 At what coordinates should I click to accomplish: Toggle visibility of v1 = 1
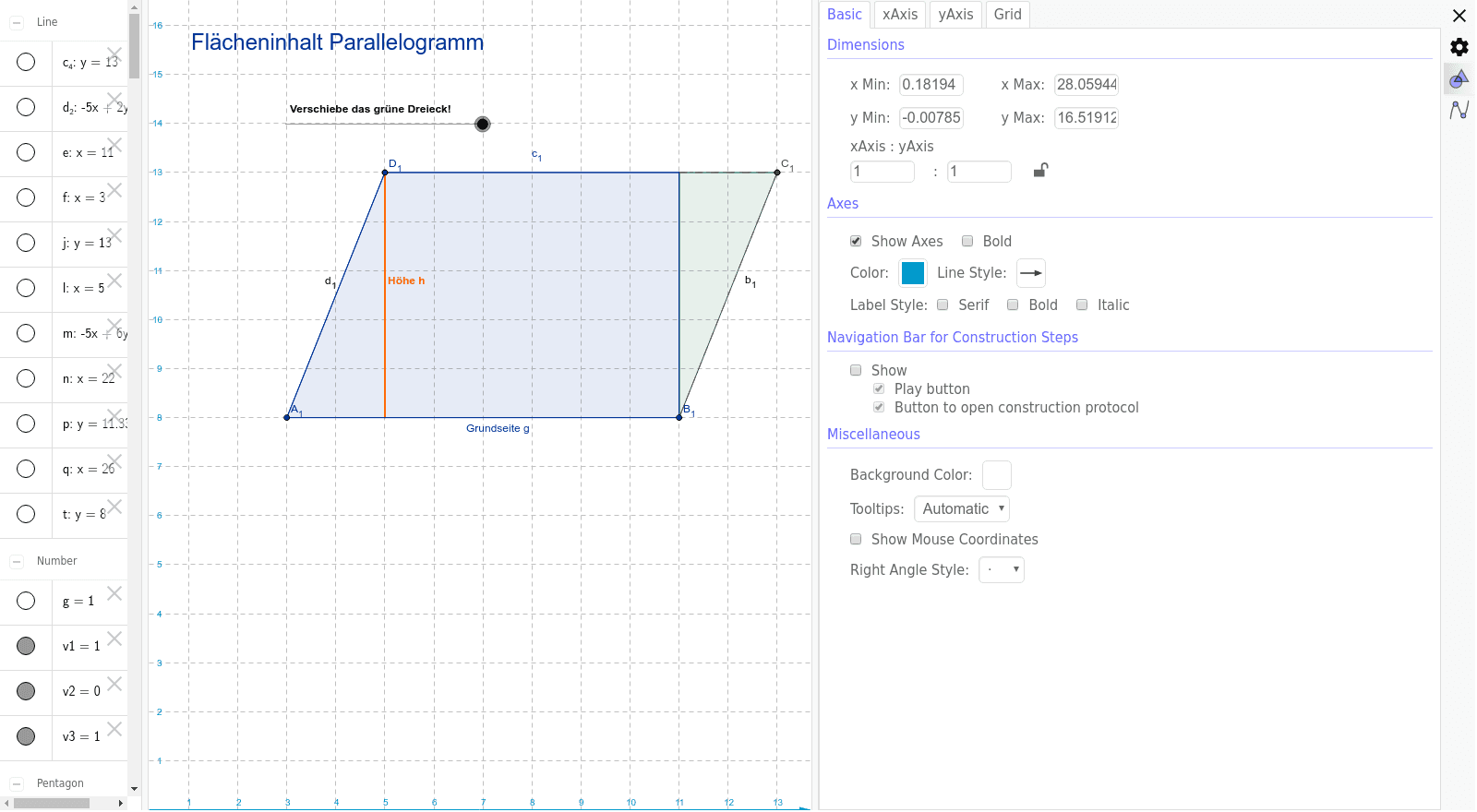pyautogui.click(x=26, y=646)
